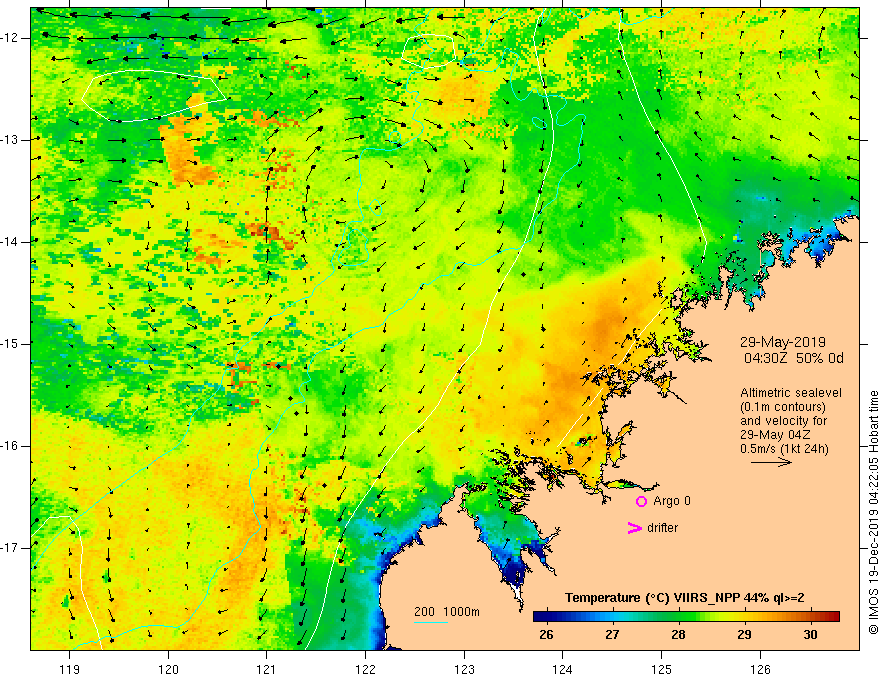Click the temperature color bar

click(x=686, y=617)
